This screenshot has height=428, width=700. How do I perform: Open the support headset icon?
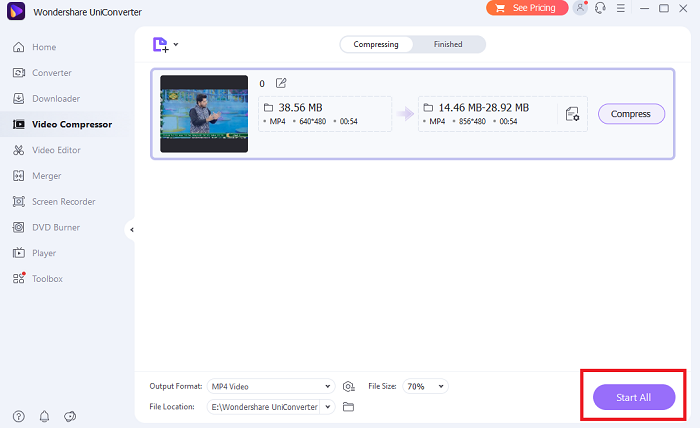(x=600, y=8)
